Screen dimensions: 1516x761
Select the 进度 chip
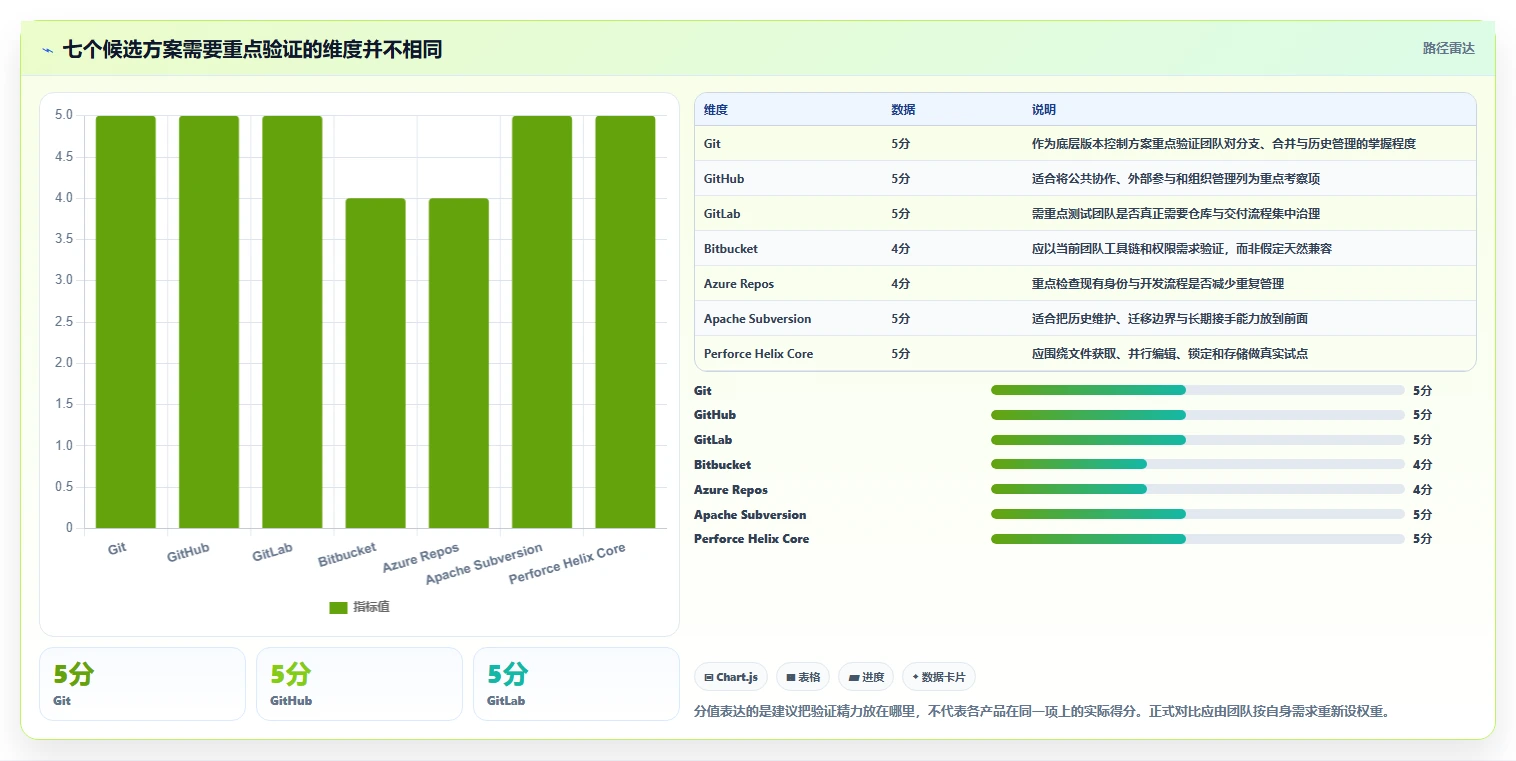(866, 677)
